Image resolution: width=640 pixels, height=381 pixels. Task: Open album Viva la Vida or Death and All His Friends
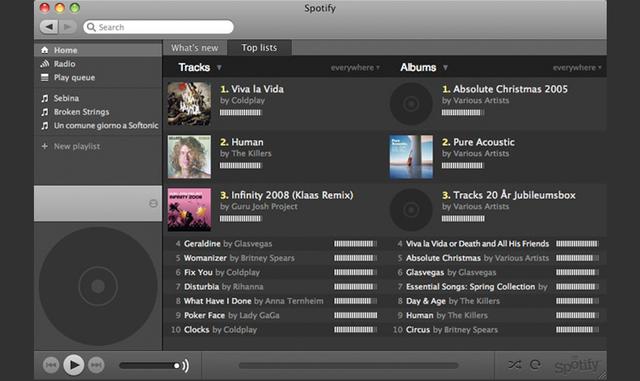[477, 244]
